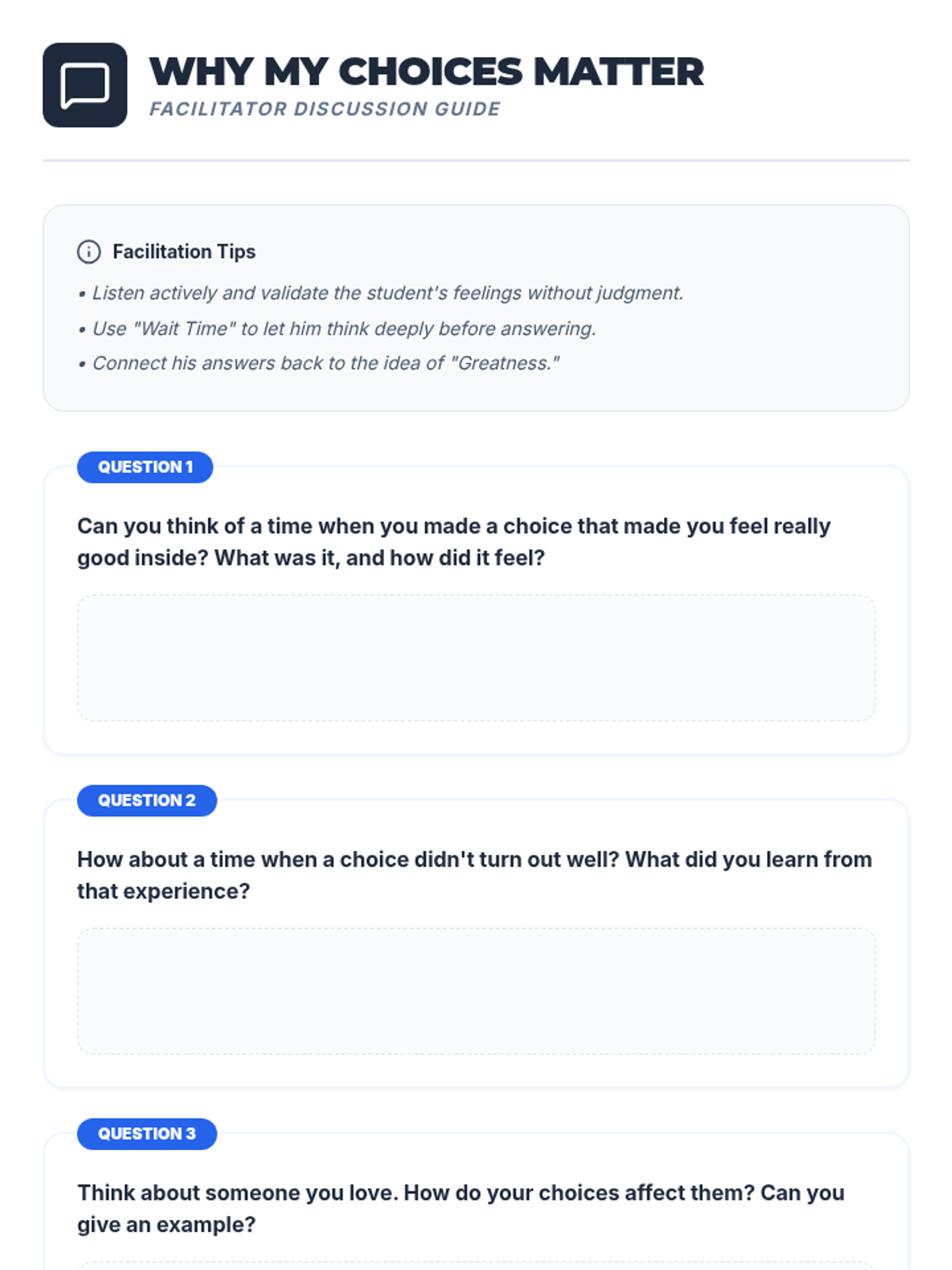Click the 'Facilitation Tips' heading text
Image resolution: width=952 pixels, height=1270 pixels.
tap(184, 252)
